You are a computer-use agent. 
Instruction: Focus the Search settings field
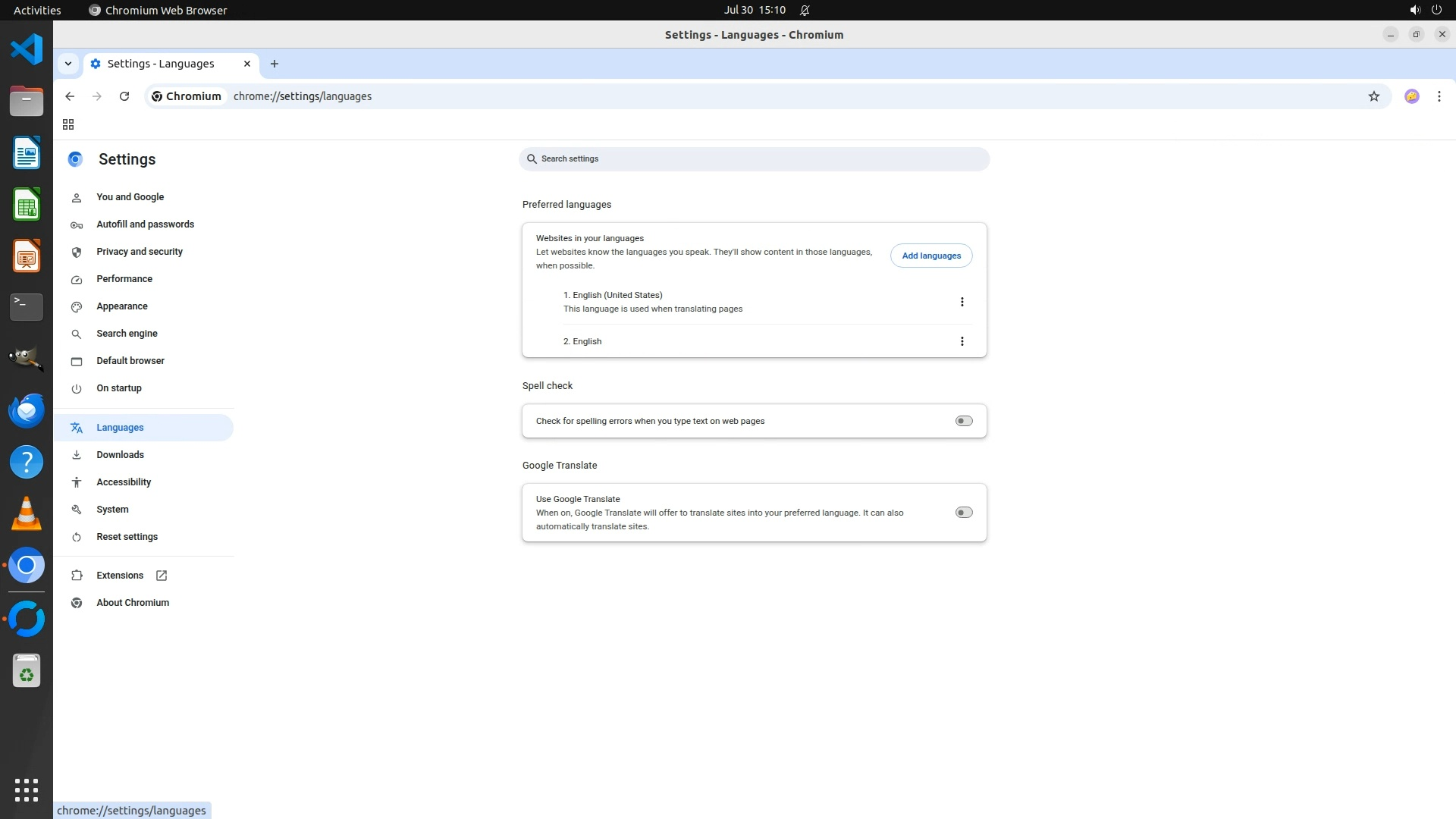(754, 159)
